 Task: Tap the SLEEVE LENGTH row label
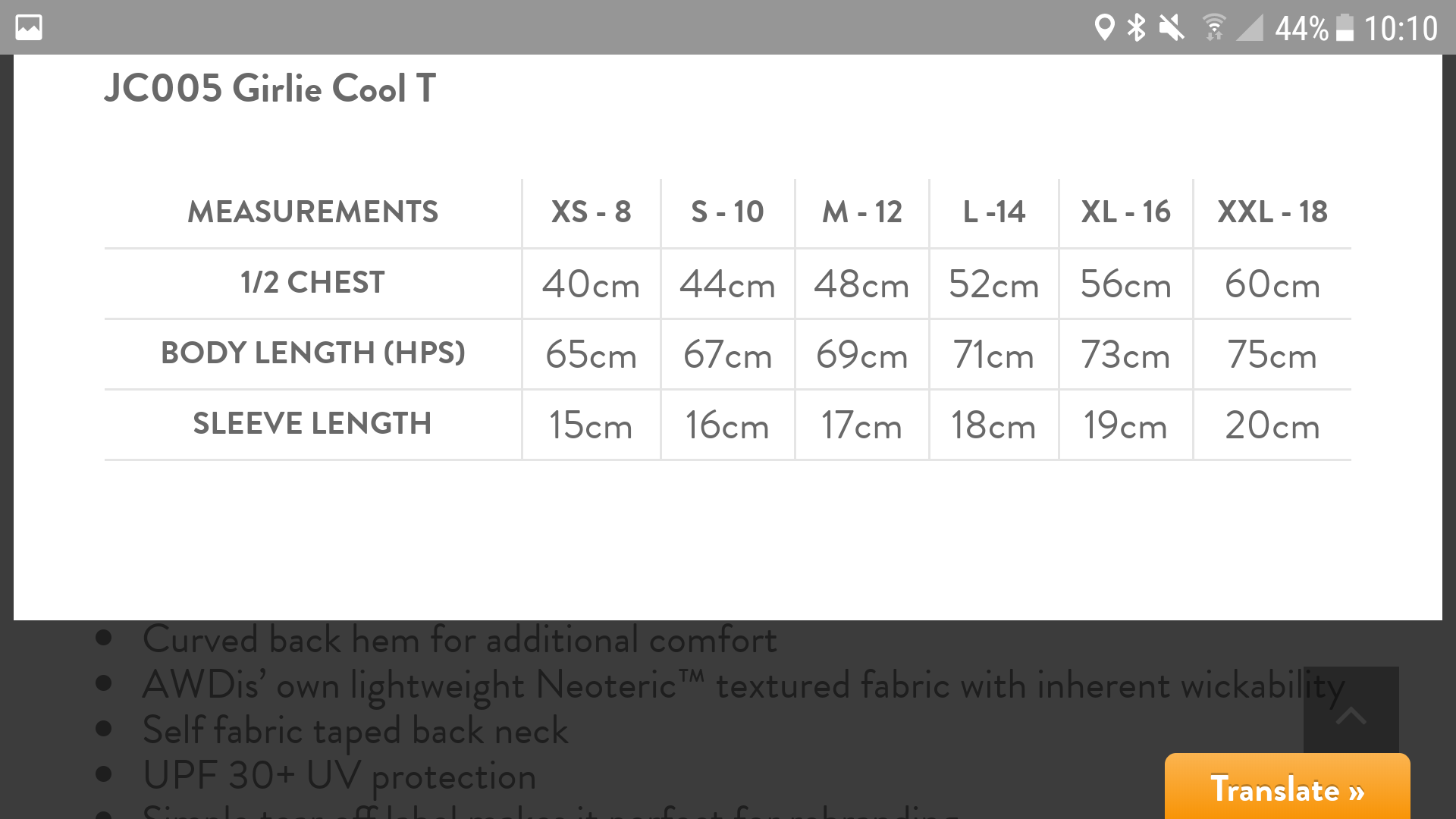312,424
